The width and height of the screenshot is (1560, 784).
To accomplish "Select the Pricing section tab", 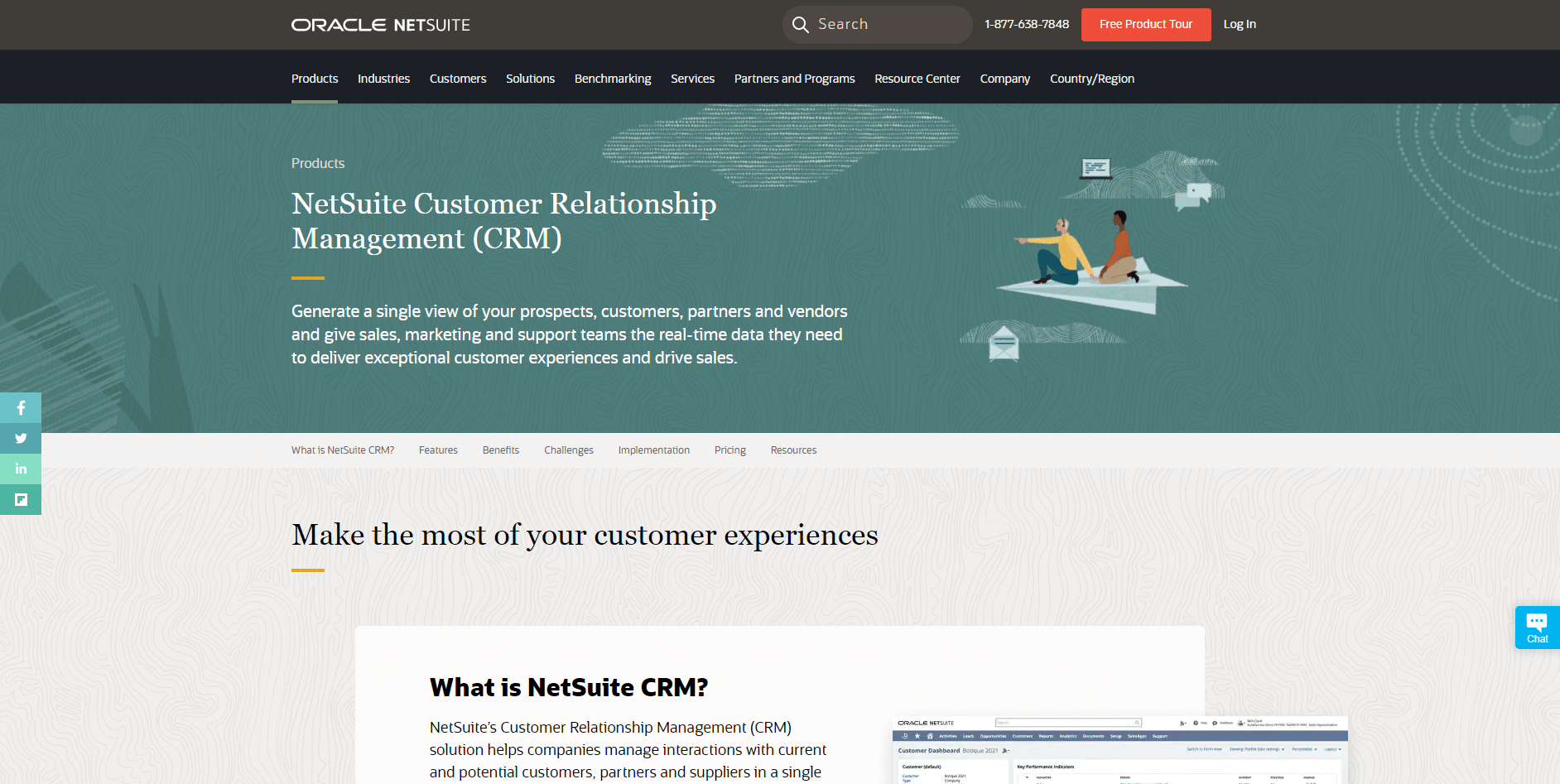I will [729, 450].
